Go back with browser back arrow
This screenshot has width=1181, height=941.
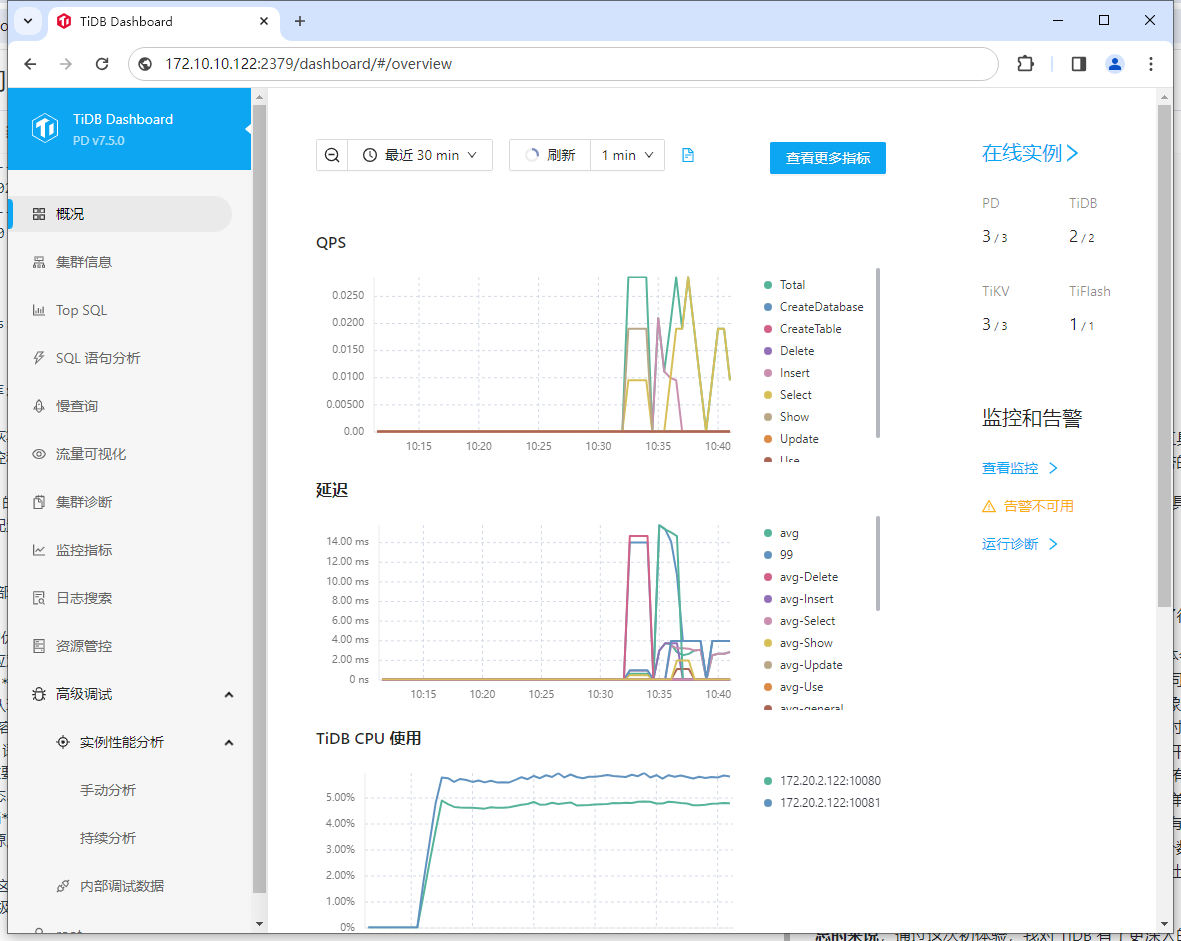[x=30, y=64]
